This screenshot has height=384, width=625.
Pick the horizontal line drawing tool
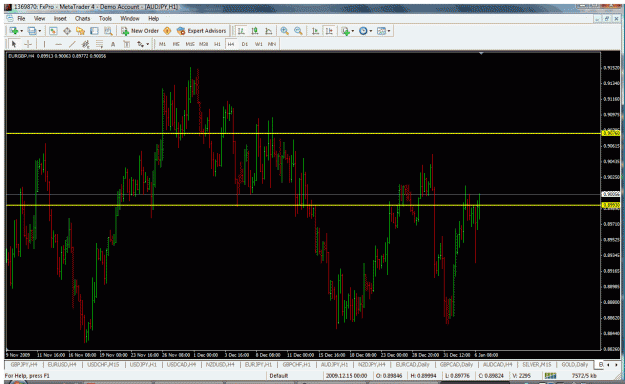click(x=58, y=44)
